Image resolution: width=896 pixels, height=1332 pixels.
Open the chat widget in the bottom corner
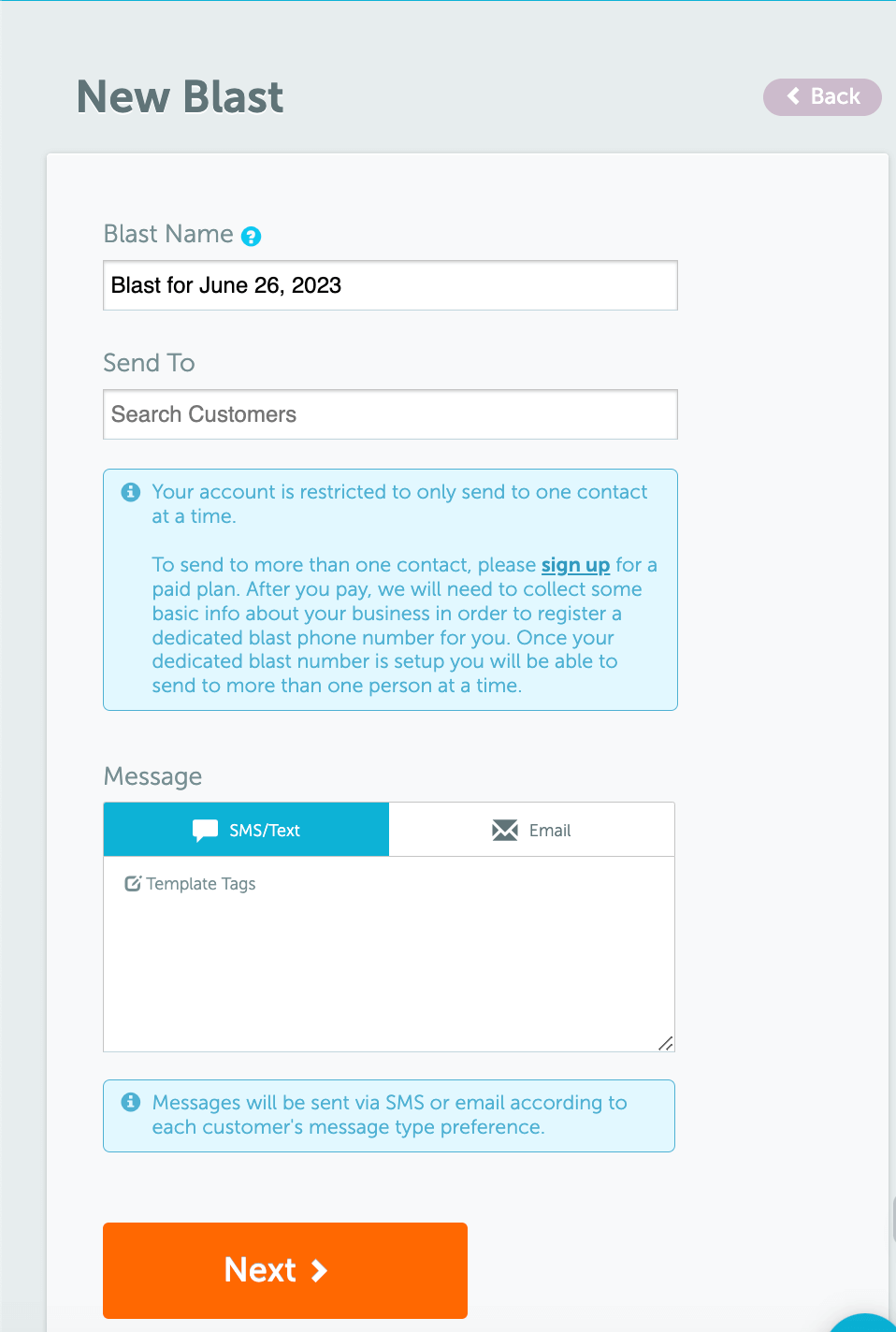point(865,1319)
